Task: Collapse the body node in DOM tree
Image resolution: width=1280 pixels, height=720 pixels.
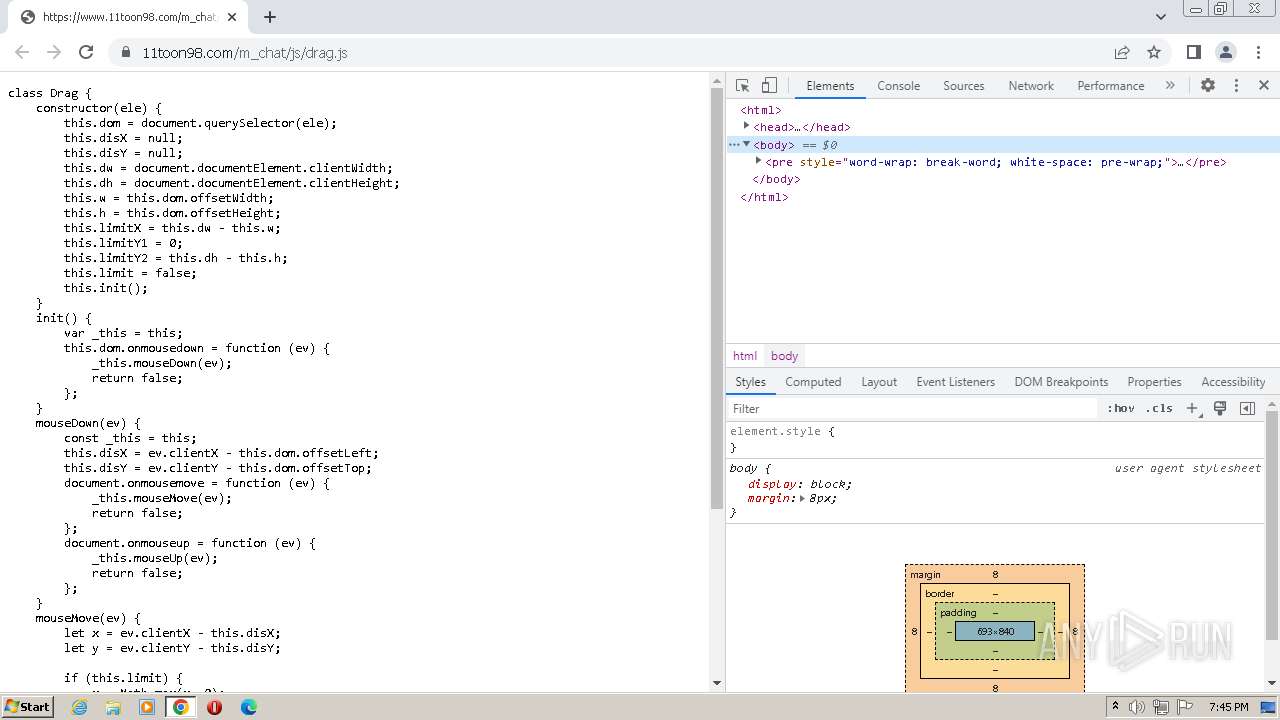Action: [747, 144]
